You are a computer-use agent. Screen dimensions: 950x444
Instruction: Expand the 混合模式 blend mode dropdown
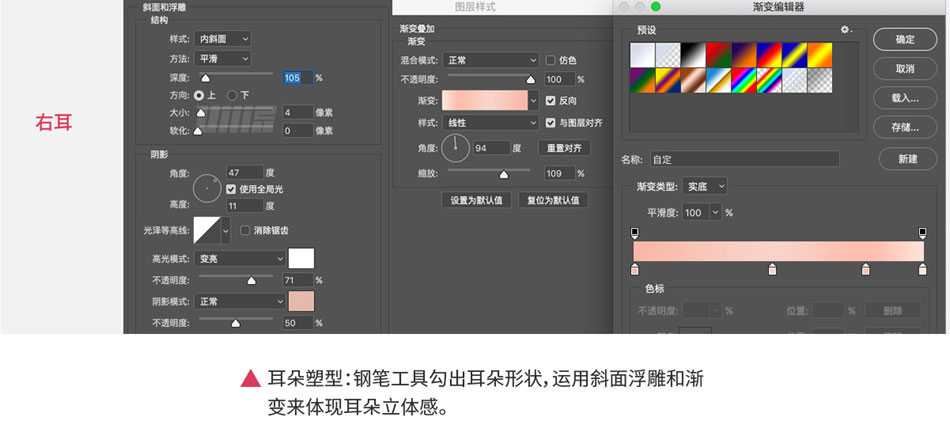[x=490, y=60]
